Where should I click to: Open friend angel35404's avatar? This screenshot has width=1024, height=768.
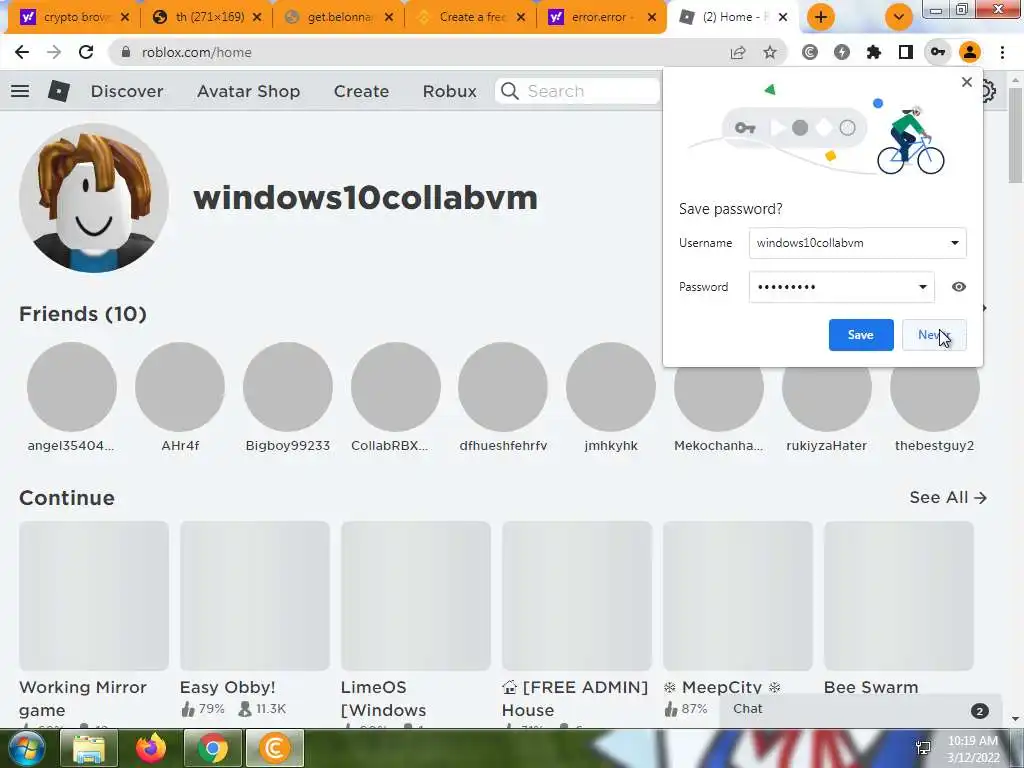tap(72, 387)
